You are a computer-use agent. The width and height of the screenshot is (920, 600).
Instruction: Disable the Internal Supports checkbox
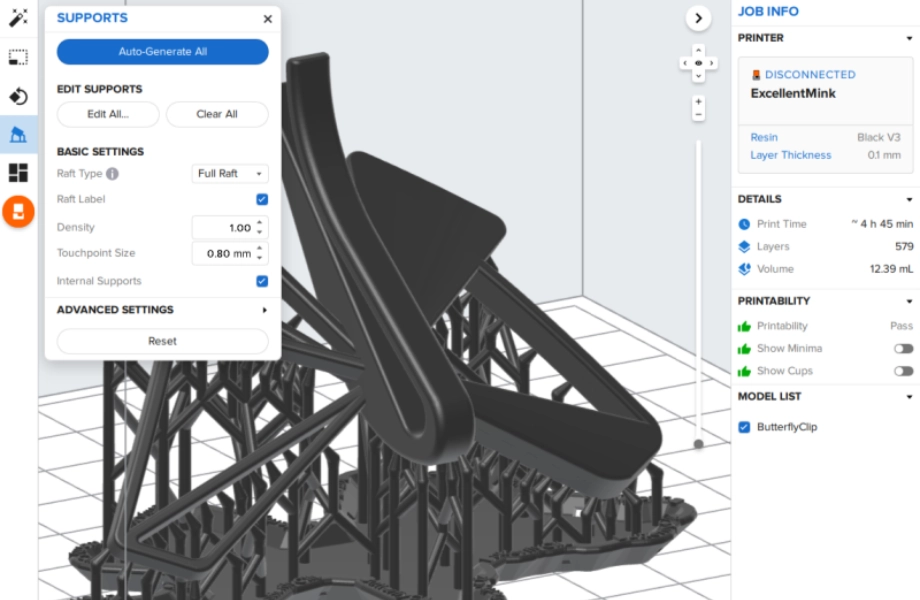pos(262,282)
